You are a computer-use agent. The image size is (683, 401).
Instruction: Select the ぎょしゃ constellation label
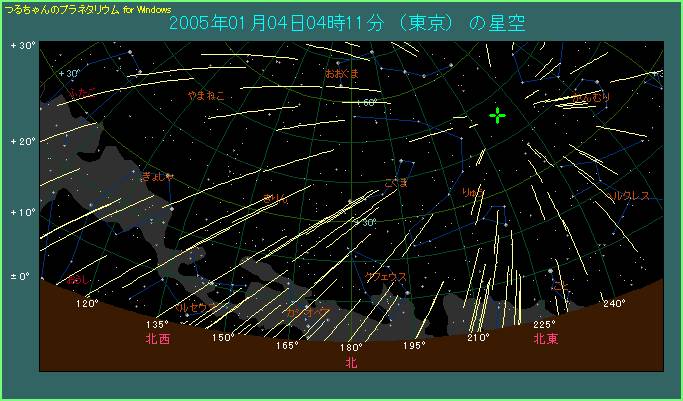tap(158, 176)
